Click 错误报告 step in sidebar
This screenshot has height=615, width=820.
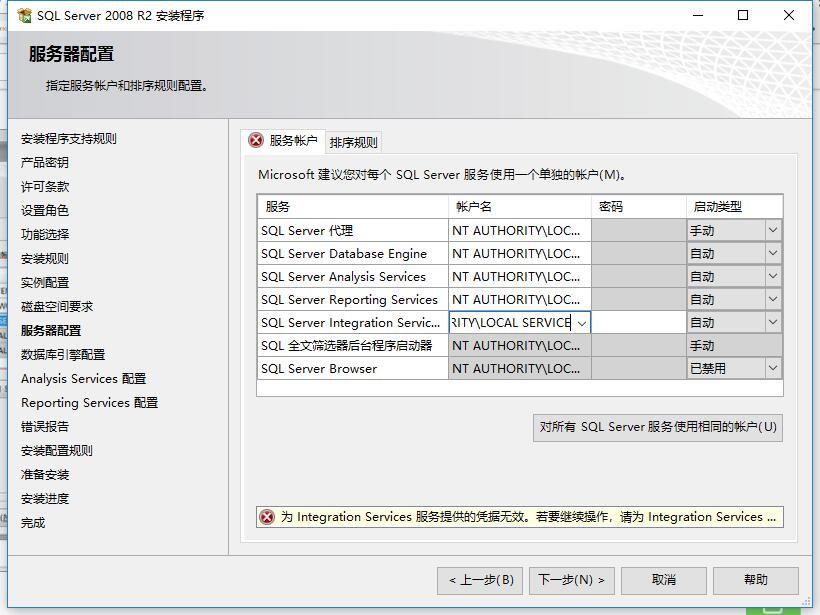(44, 427)
